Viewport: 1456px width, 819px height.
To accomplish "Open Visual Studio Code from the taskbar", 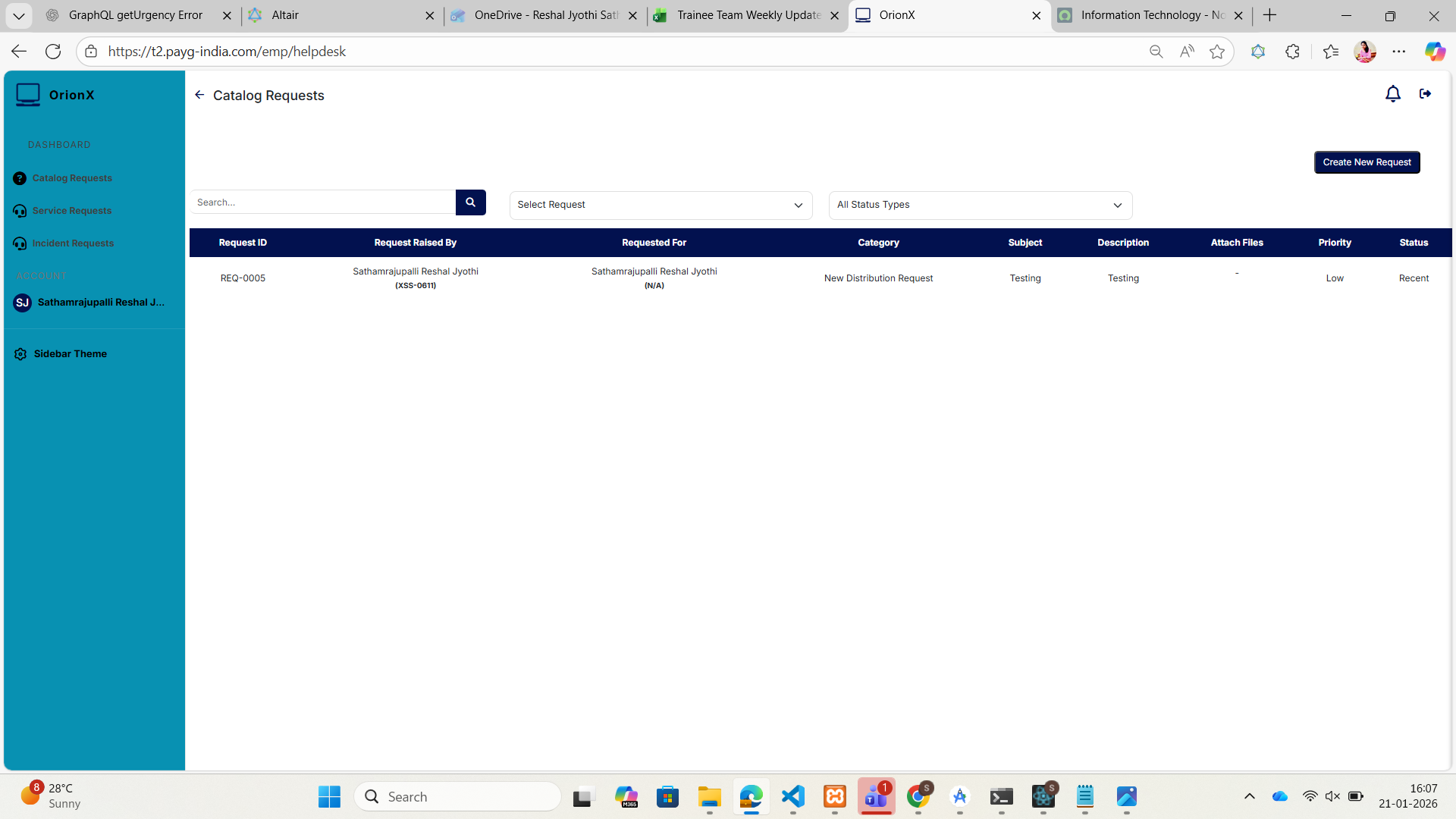I will (x=792, y=796).
